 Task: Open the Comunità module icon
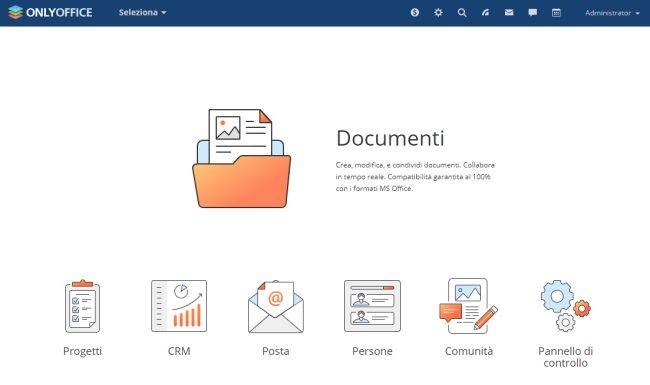(469, 306)
